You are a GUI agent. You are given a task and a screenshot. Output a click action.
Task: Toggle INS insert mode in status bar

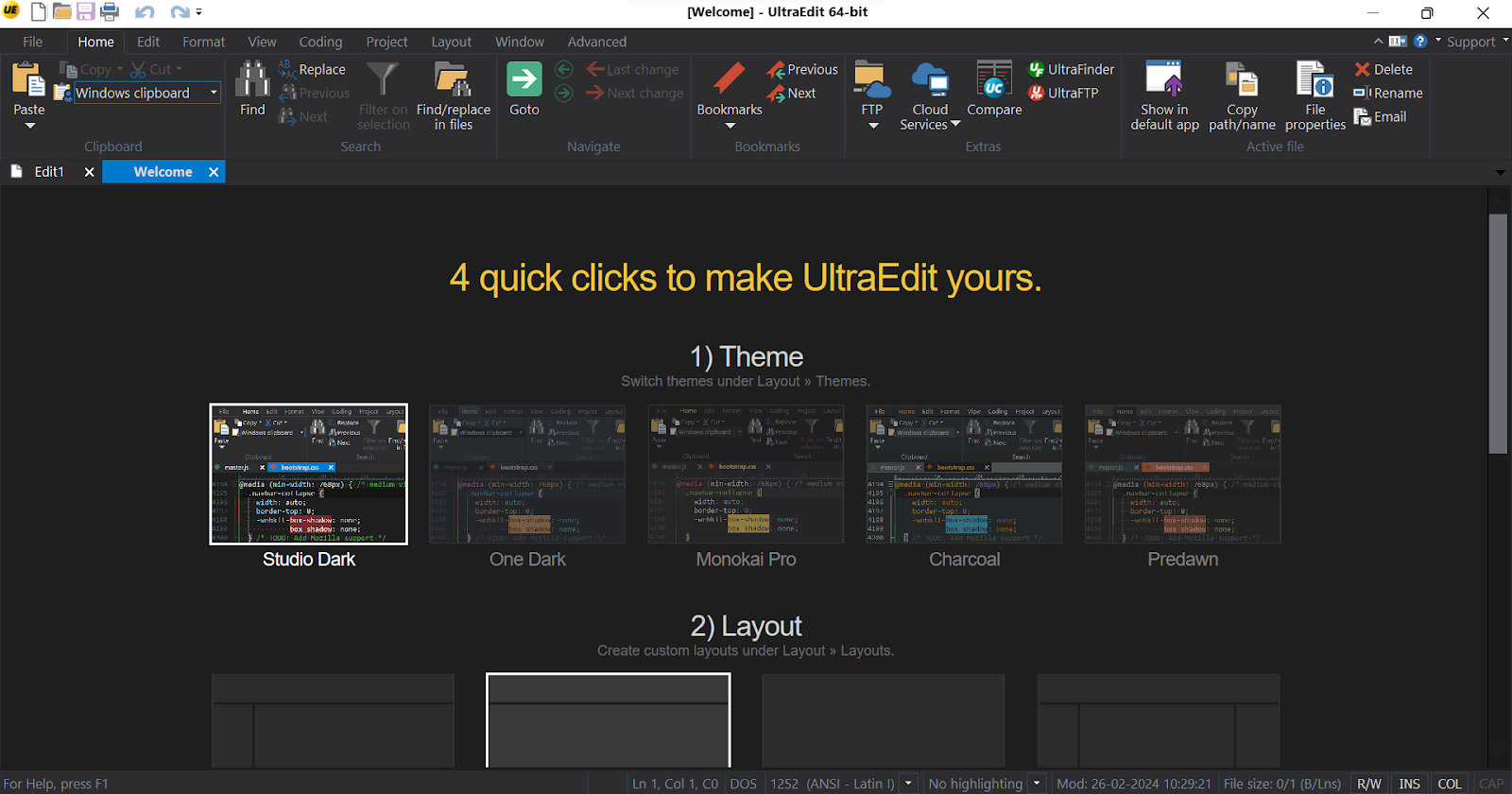point(1409,784)
